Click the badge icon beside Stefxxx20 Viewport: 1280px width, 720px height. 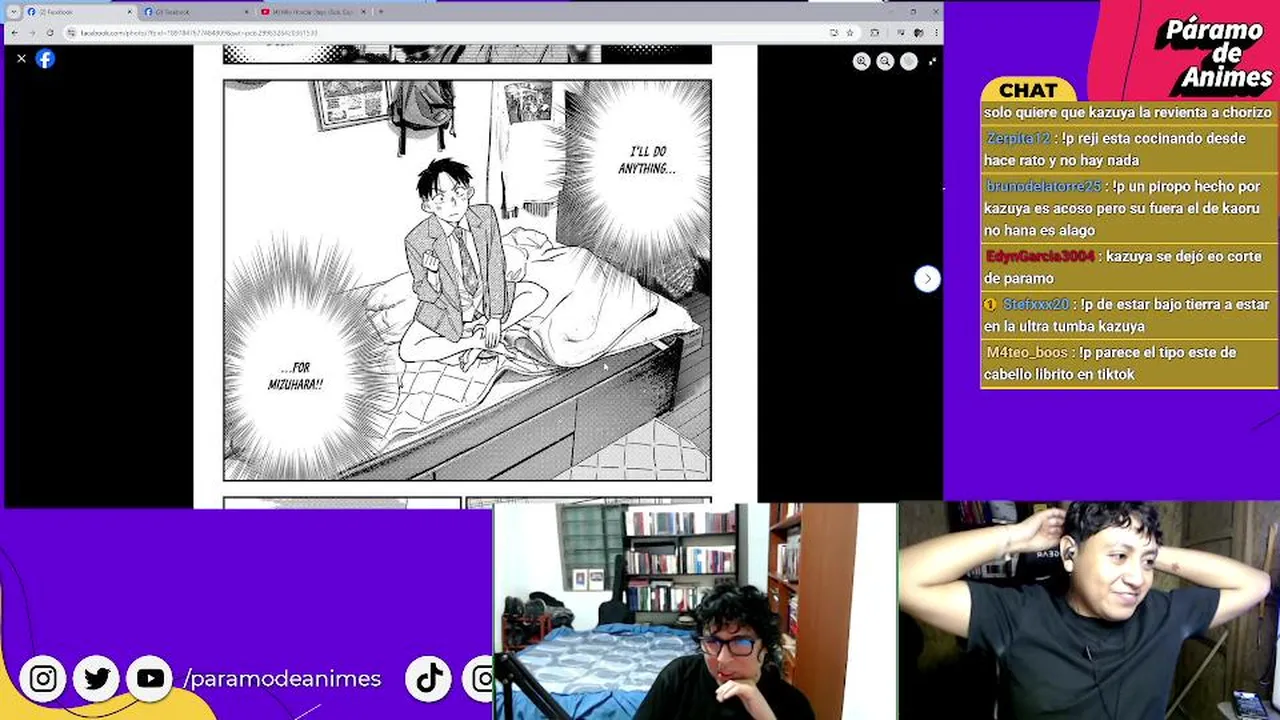coord(990,304)
